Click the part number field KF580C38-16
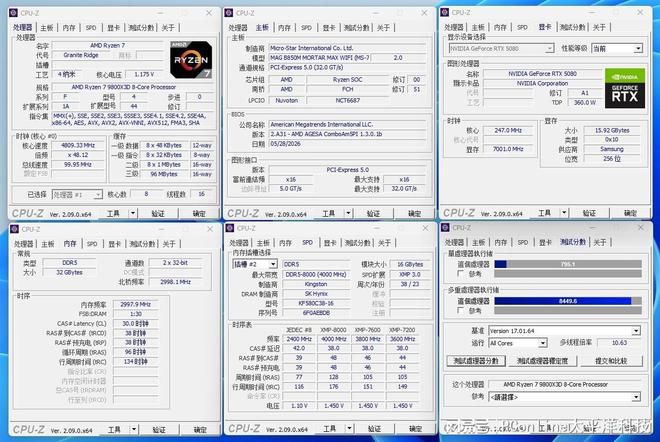This screenshot has width=660, height=442. point(316,304)
